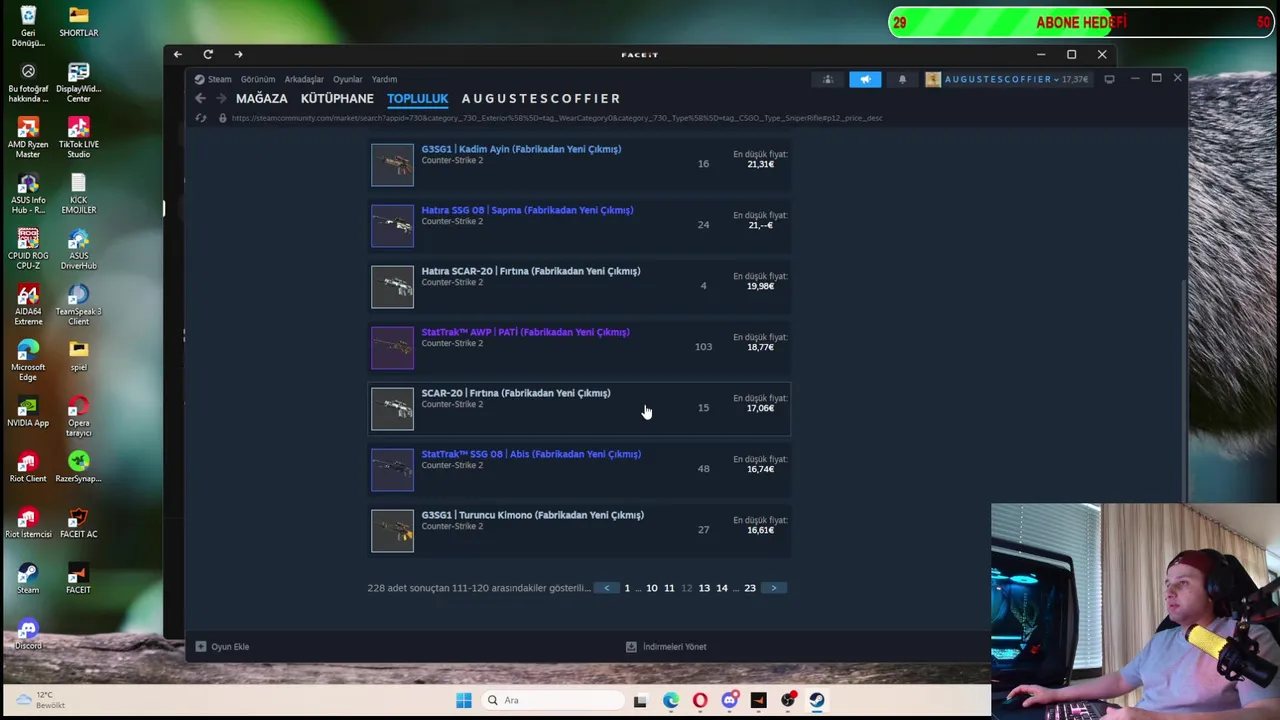Open the AUGUSTESCOFFIER profile tab
Viewport: 1280px width, 720px height.
pyautogui.click(x=541, y=98)
